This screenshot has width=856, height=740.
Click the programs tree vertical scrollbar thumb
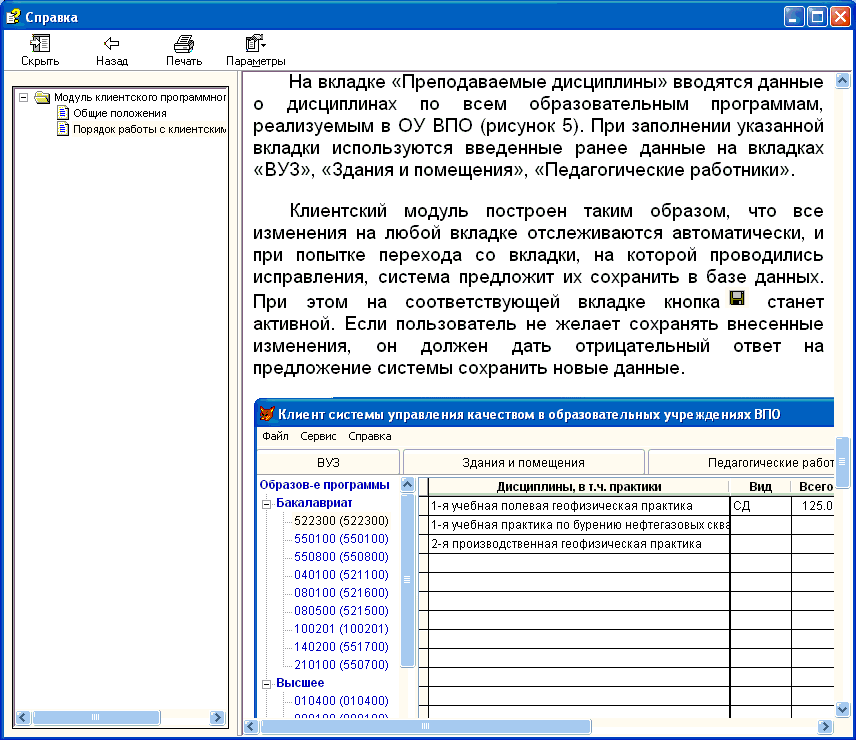point(407,580)
